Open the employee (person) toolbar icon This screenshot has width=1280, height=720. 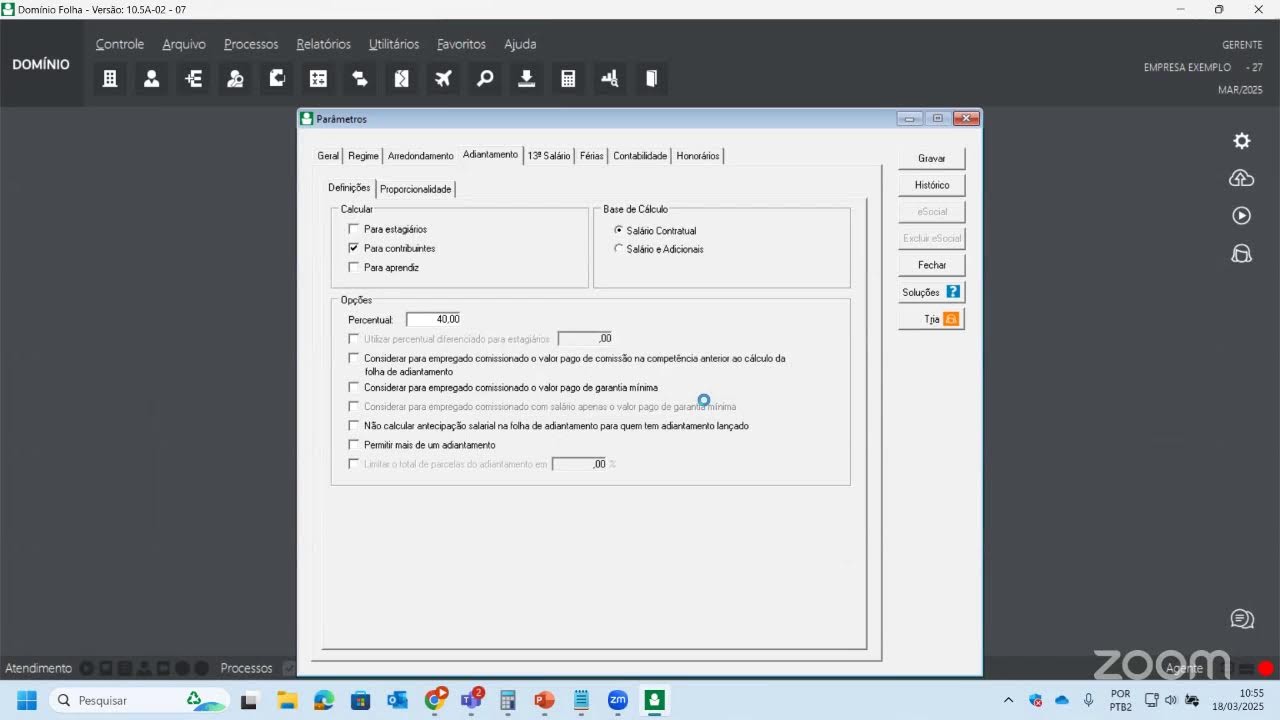pyautogui.click(x=152, y=79)
